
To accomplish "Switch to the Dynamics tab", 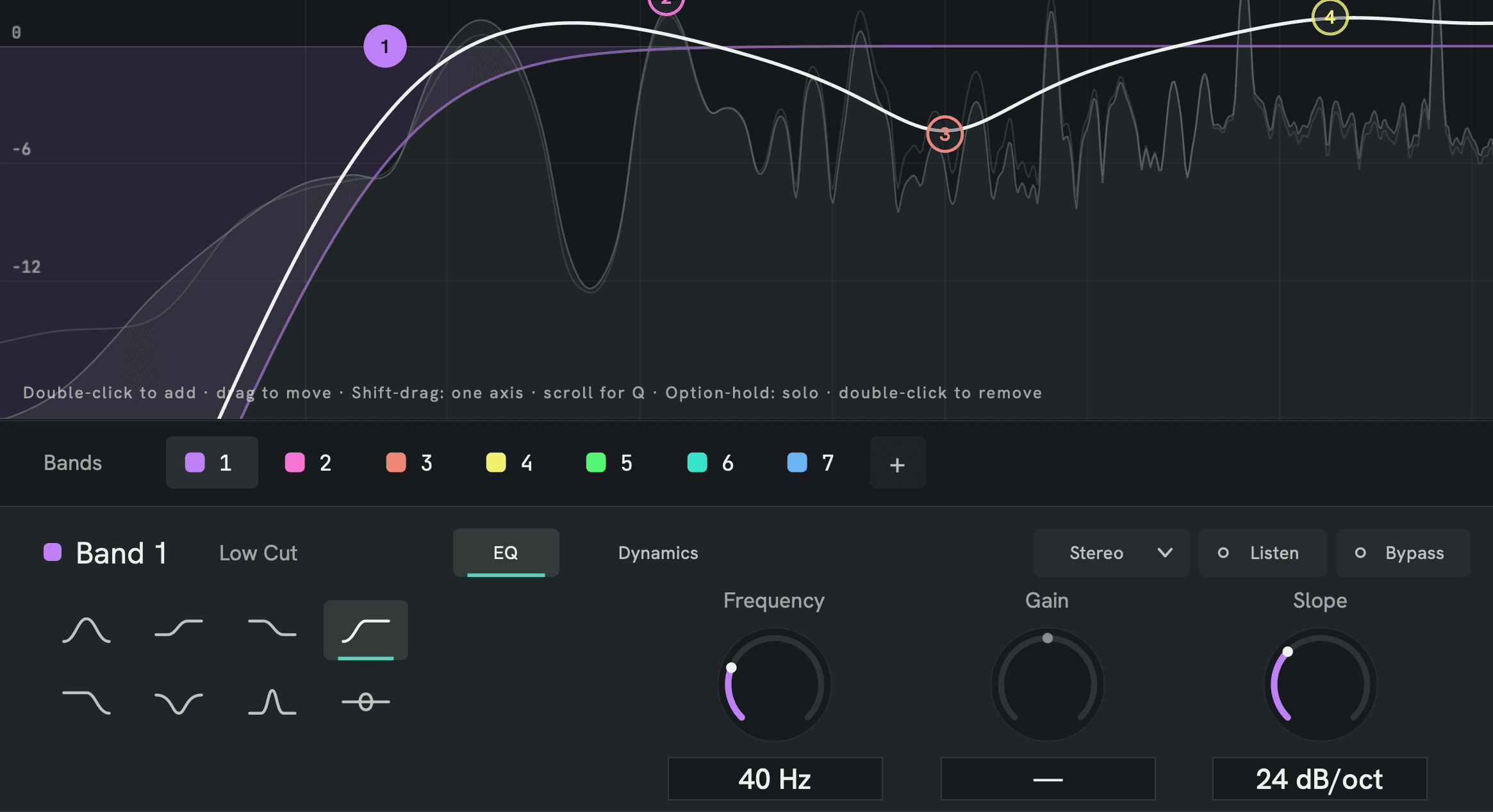I will click(658, 553).
